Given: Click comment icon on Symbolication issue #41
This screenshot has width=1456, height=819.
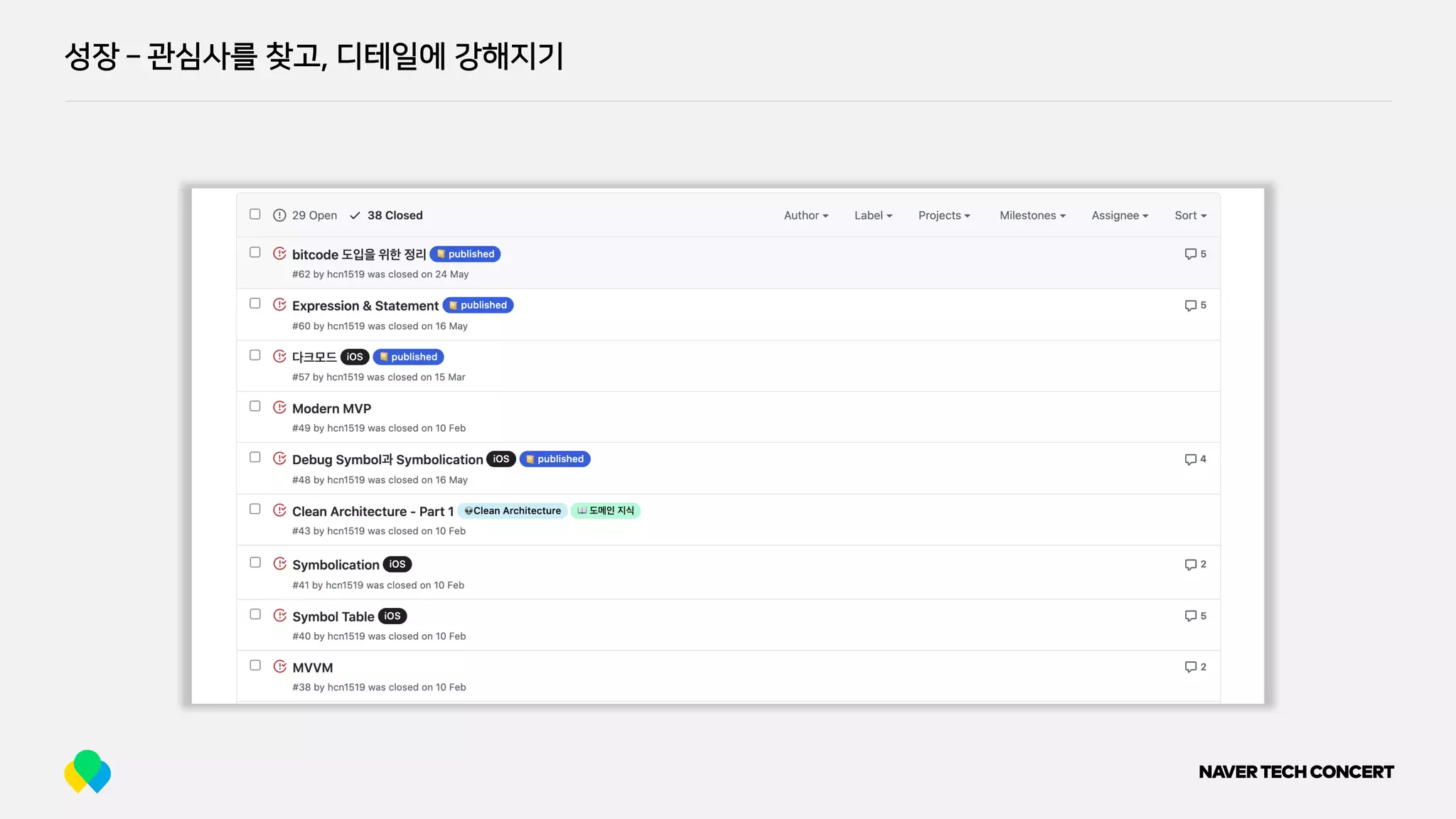Looking at the screenshot, I should point(1190,564).
